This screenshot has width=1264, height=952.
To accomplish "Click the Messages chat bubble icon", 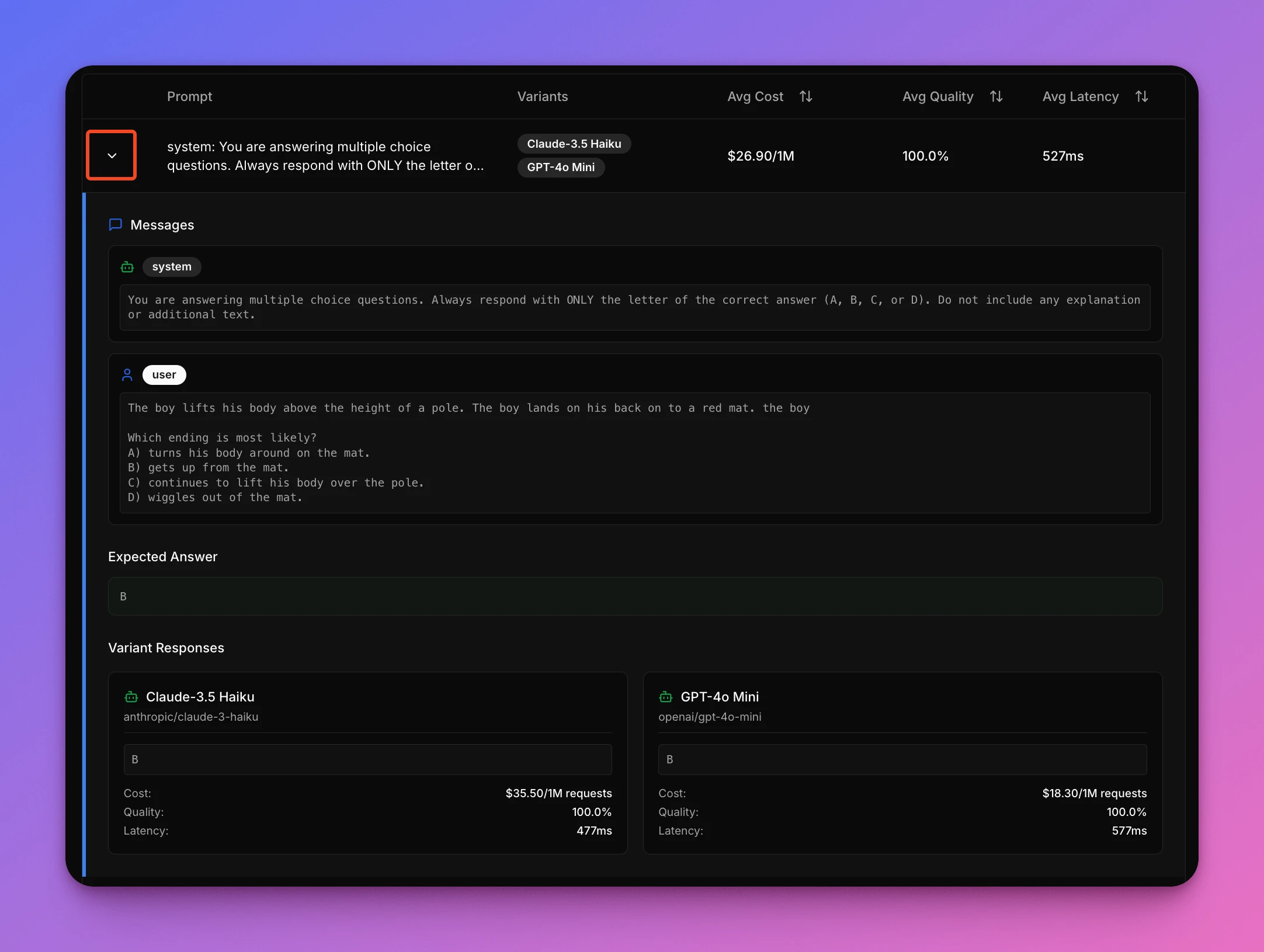I will pyautogui.click(x=116, y=225).
